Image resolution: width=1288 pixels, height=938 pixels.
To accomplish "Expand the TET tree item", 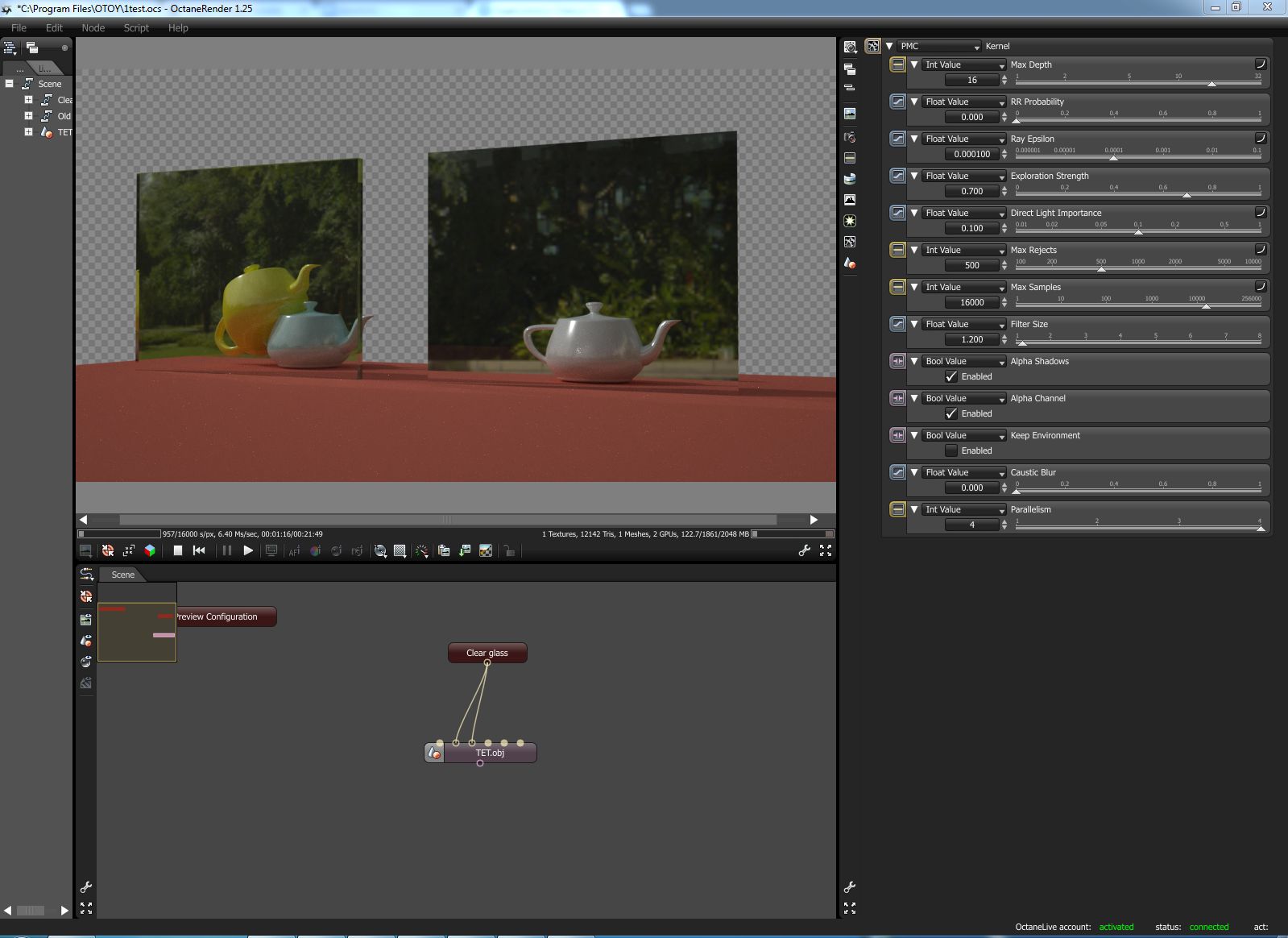I will tap(28, 132).
